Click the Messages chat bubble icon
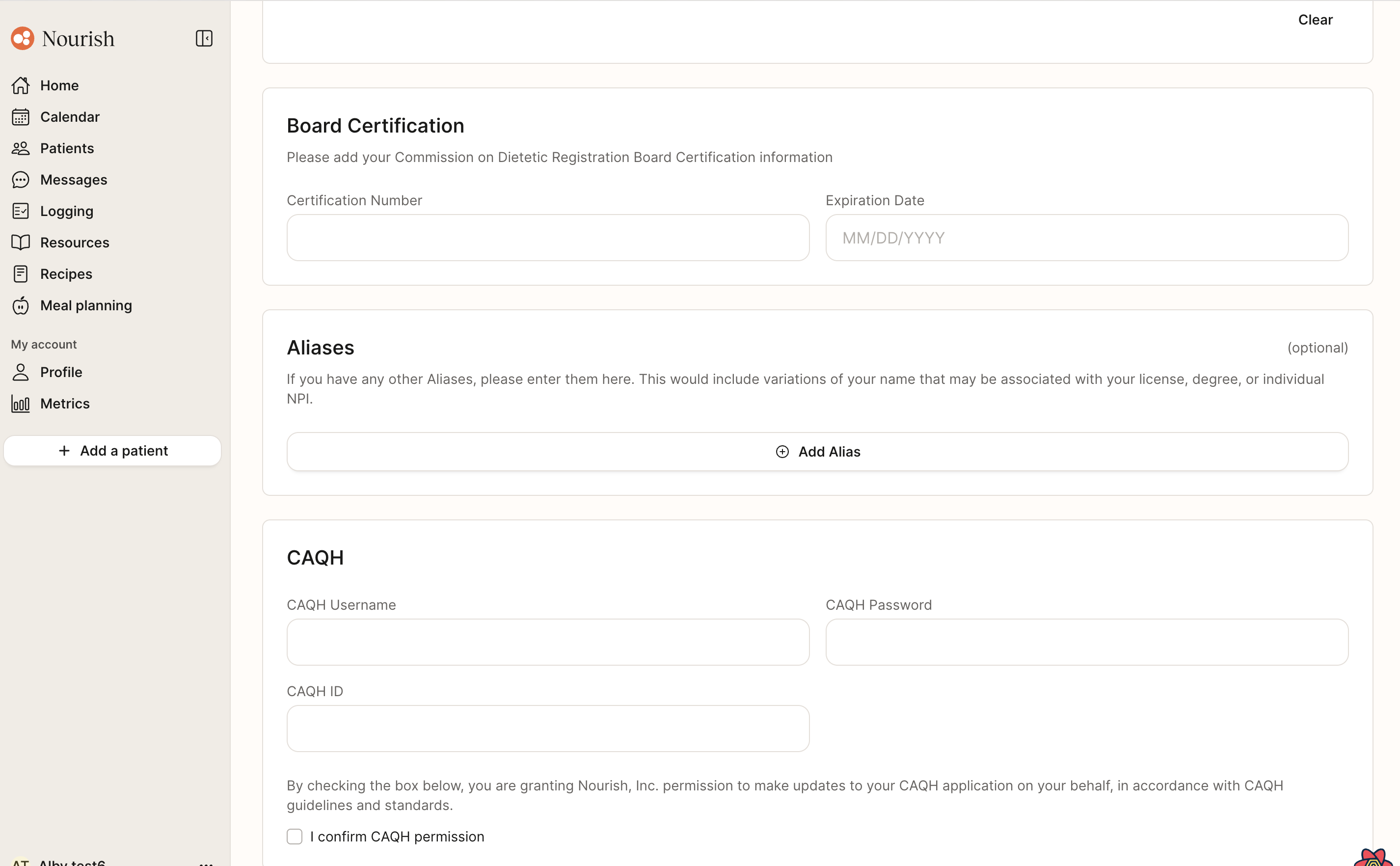Viewport: 1400px width, 866px height. point(21,180)
